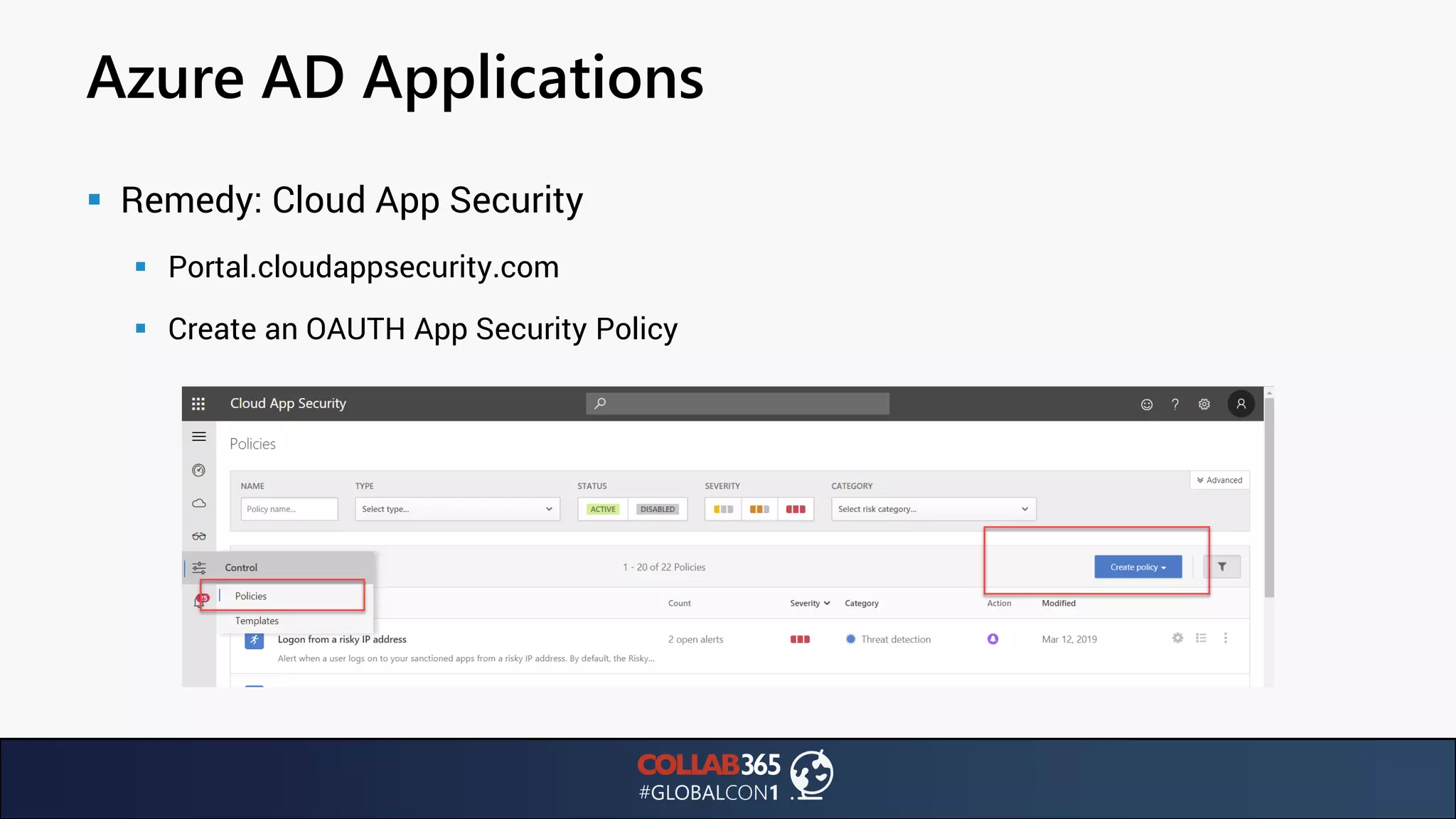The image size is (1456, 819).
Task: Focus the top search box
Action: 737,403
